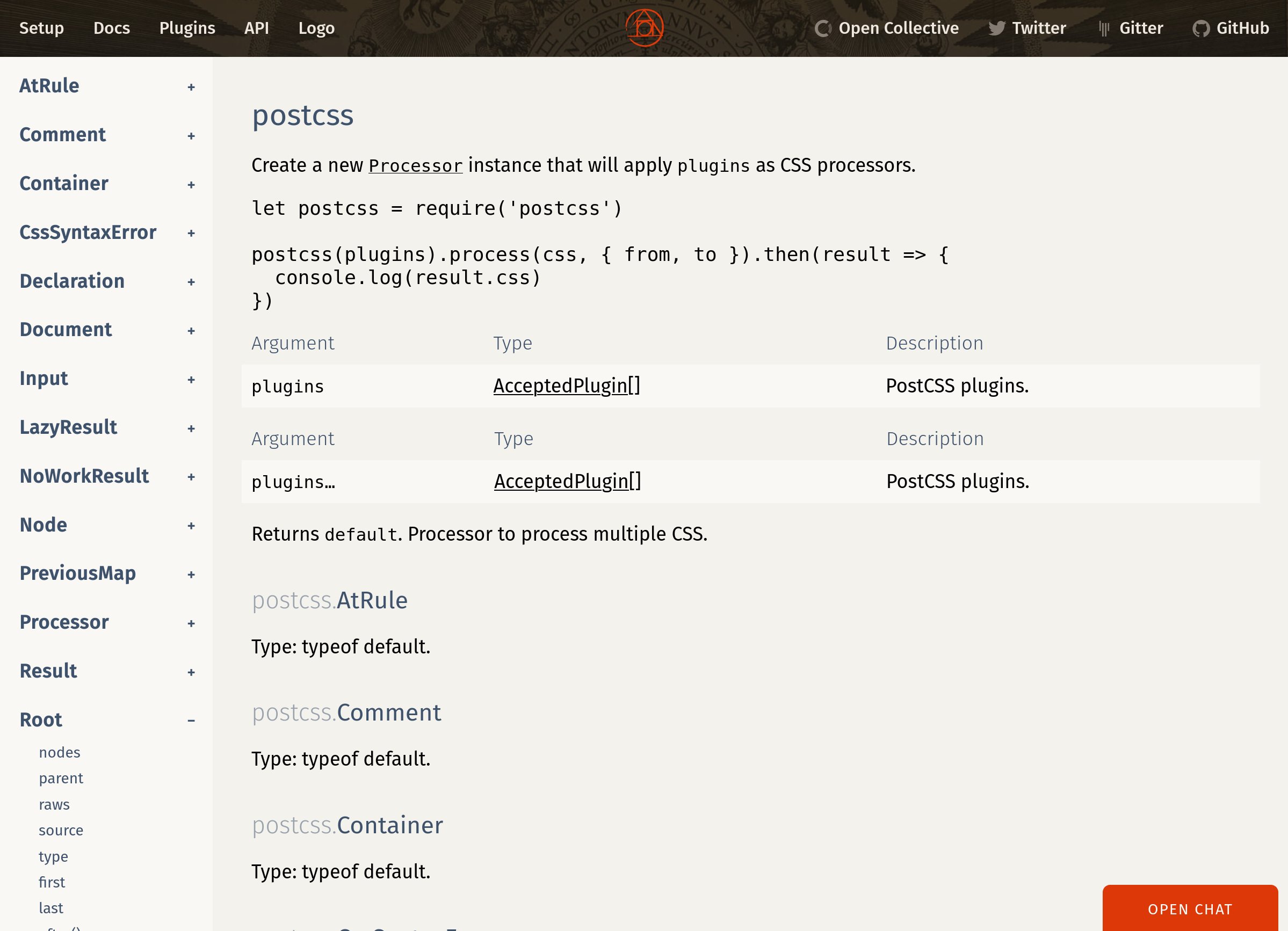Open the Declaration sidebar heading
The image size is (1288, 931).
pos(72,281)
